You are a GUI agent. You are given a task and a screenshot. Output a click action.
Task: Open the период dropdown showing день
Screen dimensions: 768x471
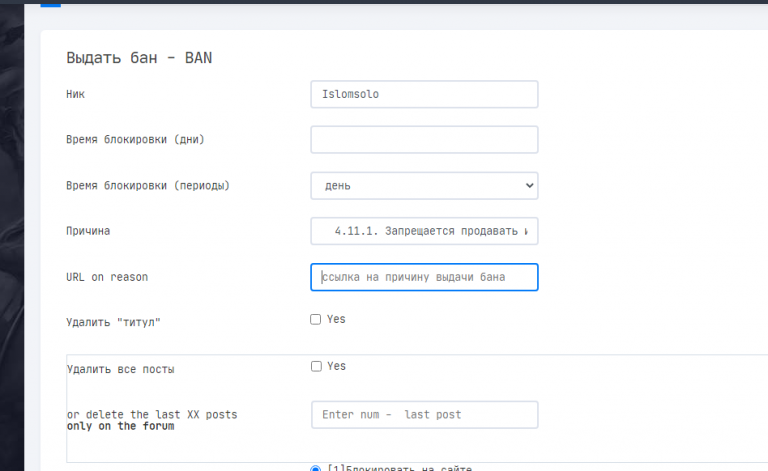[424, 186]
